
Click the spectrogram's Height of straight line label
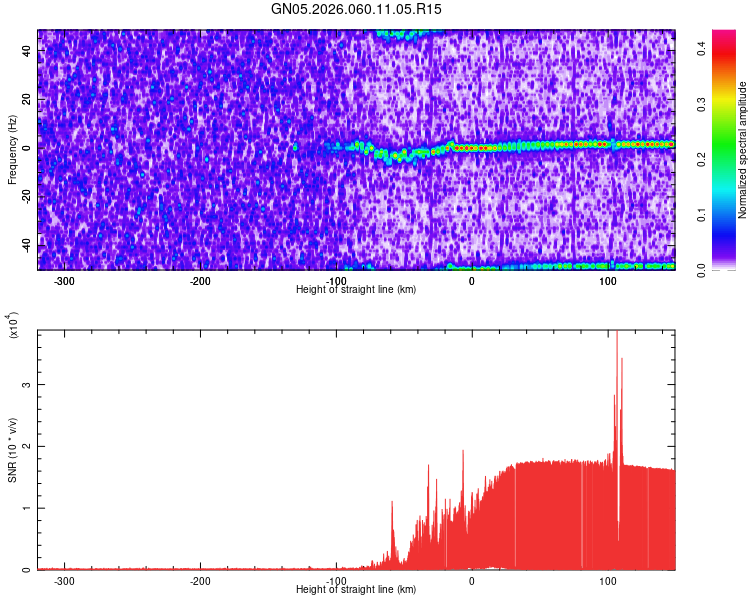pyautogui.click(x=356, y=289)
